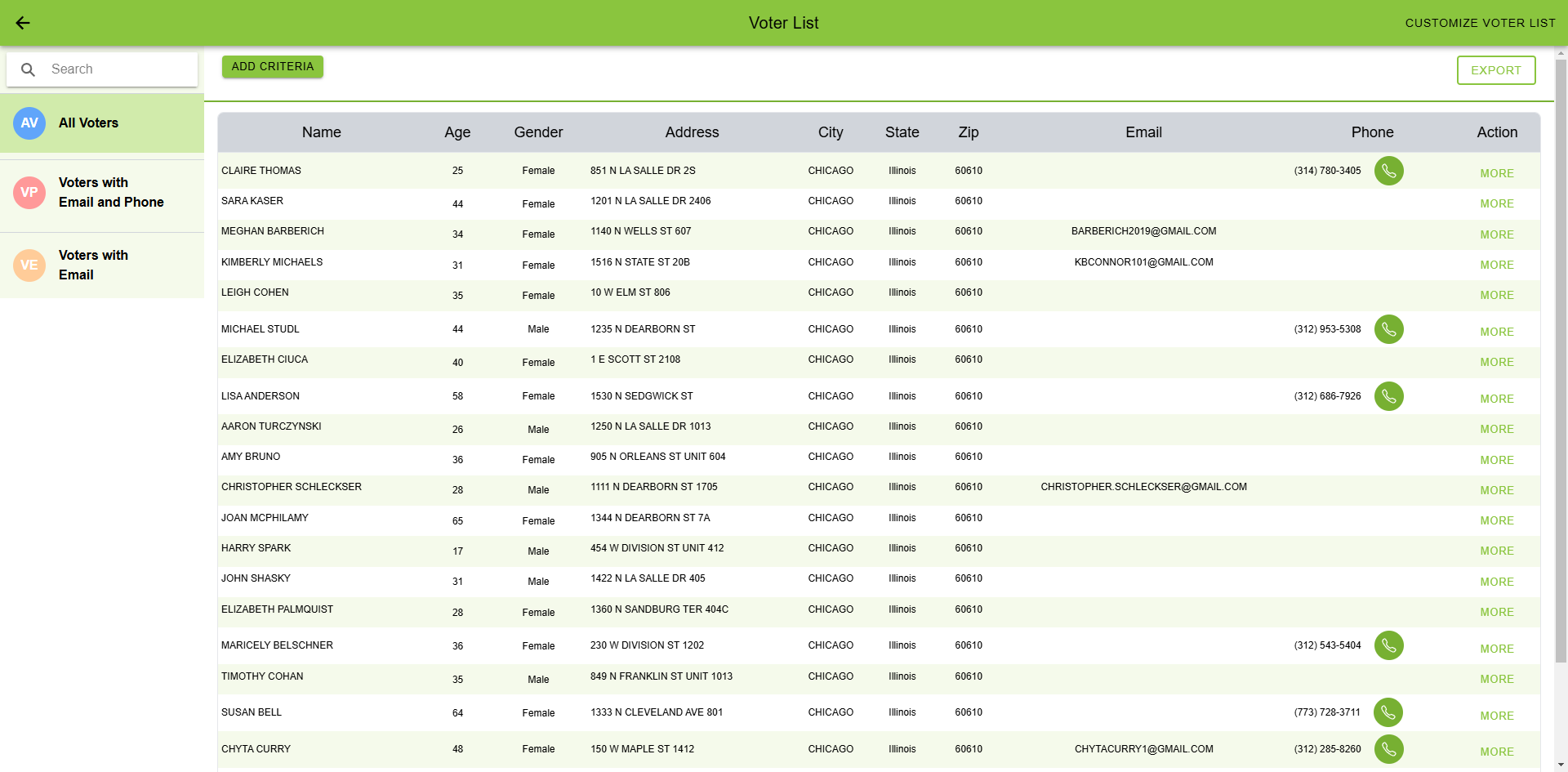Call Susan Bell using phone icon
1568x772 pixels.
[1388, 712]
